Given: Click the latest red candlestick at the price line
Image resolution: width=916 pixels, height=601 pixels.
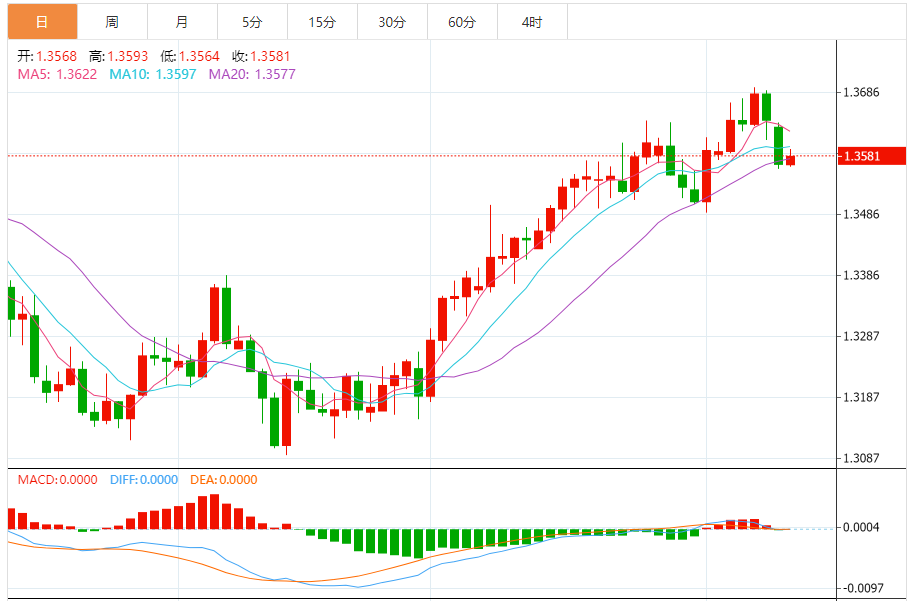Looking at the screenshot, I should coord(790,160).
